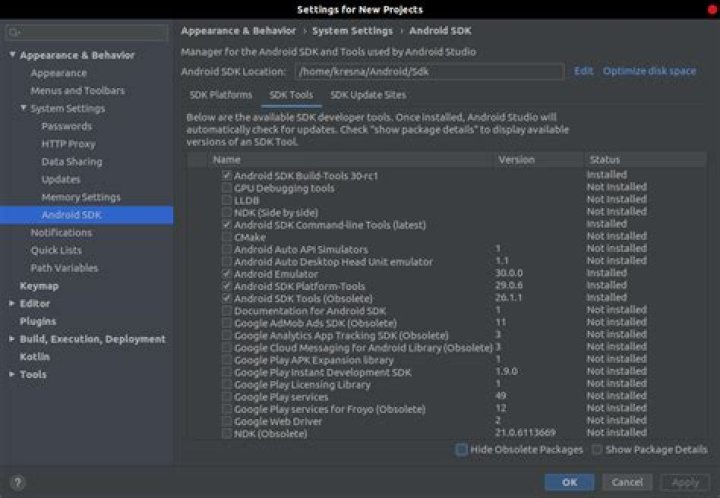This screenshot has height=498, width=720.
Task: Collapse the Appearance & Behavior tree node
Action: (x=12, y=55)
